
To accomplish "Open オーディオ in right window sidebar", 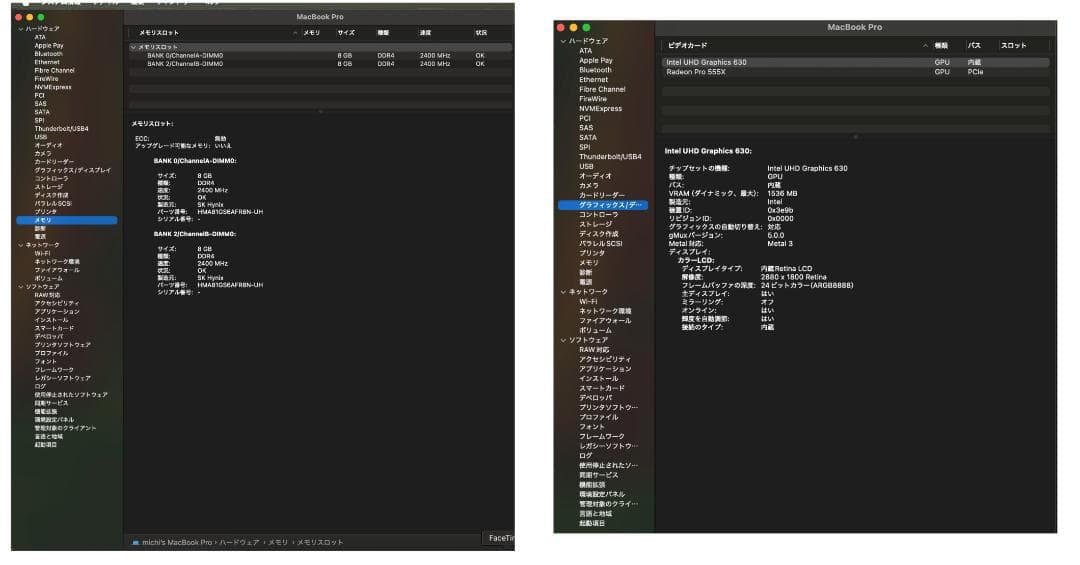I will coord(595,176).
